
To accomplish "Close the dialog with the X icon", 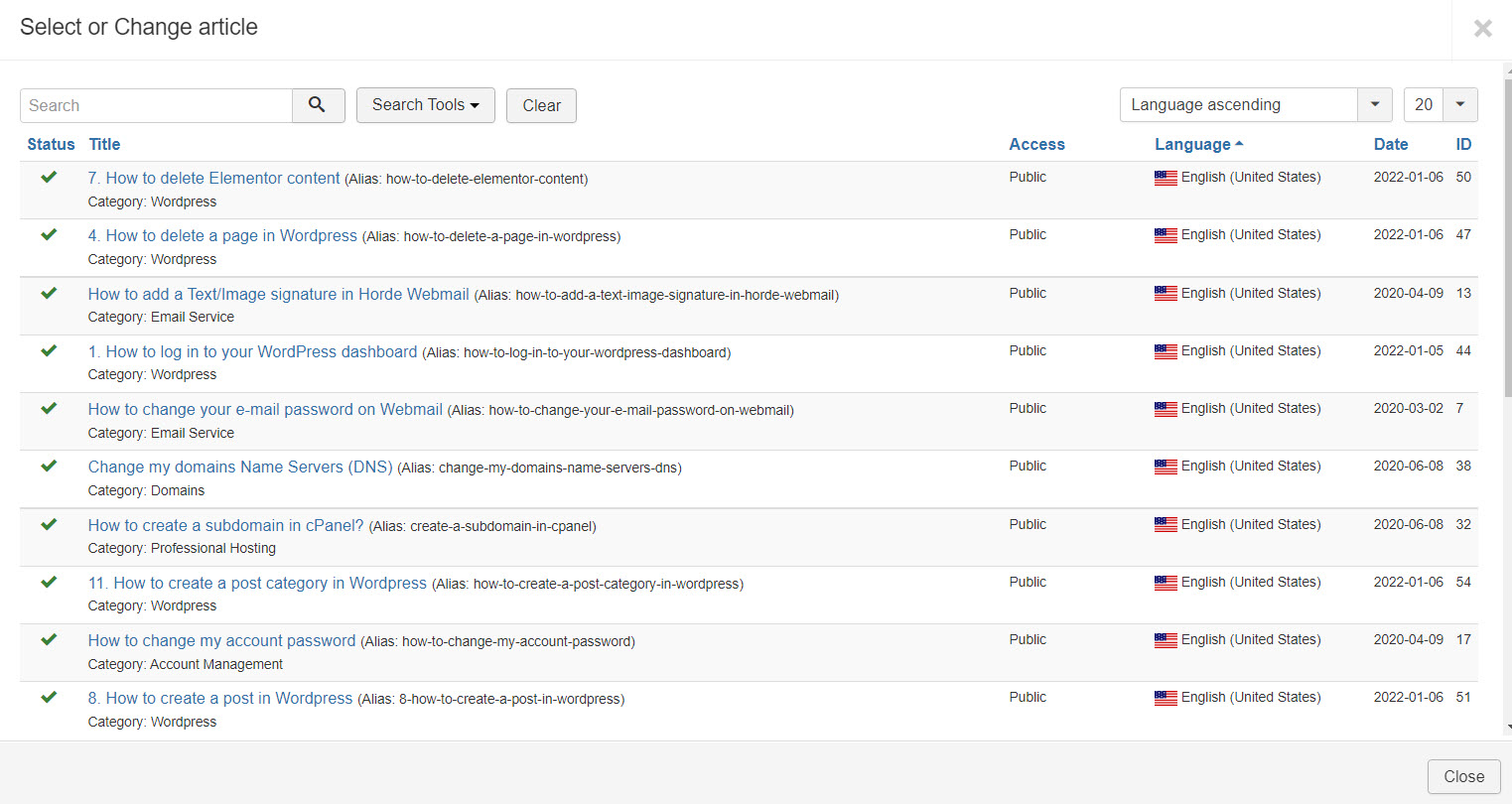I will (1482, 28).
